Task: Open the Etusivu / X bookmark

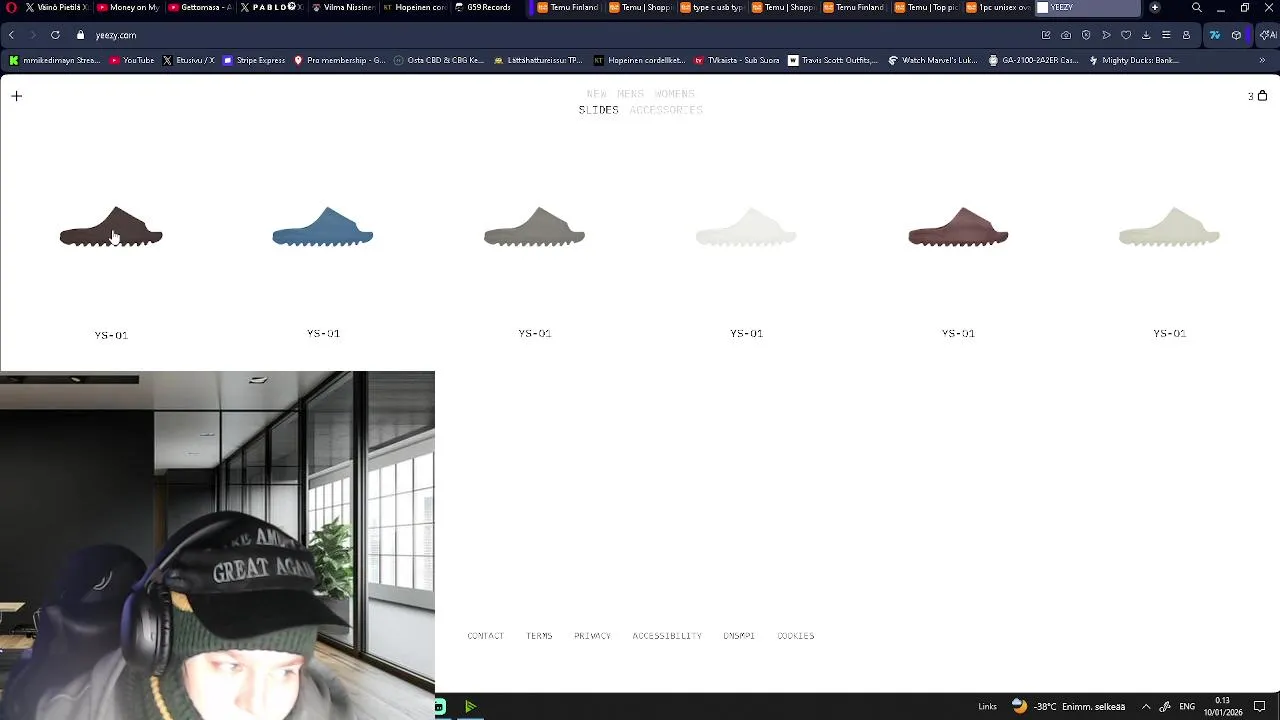Action: tap(188, 60)
